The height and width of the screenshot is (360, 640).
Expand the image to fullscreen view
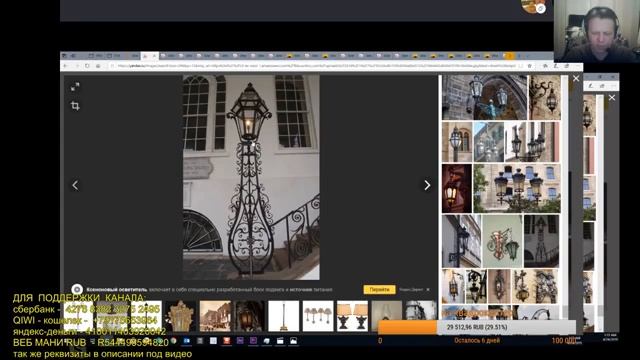75,87
